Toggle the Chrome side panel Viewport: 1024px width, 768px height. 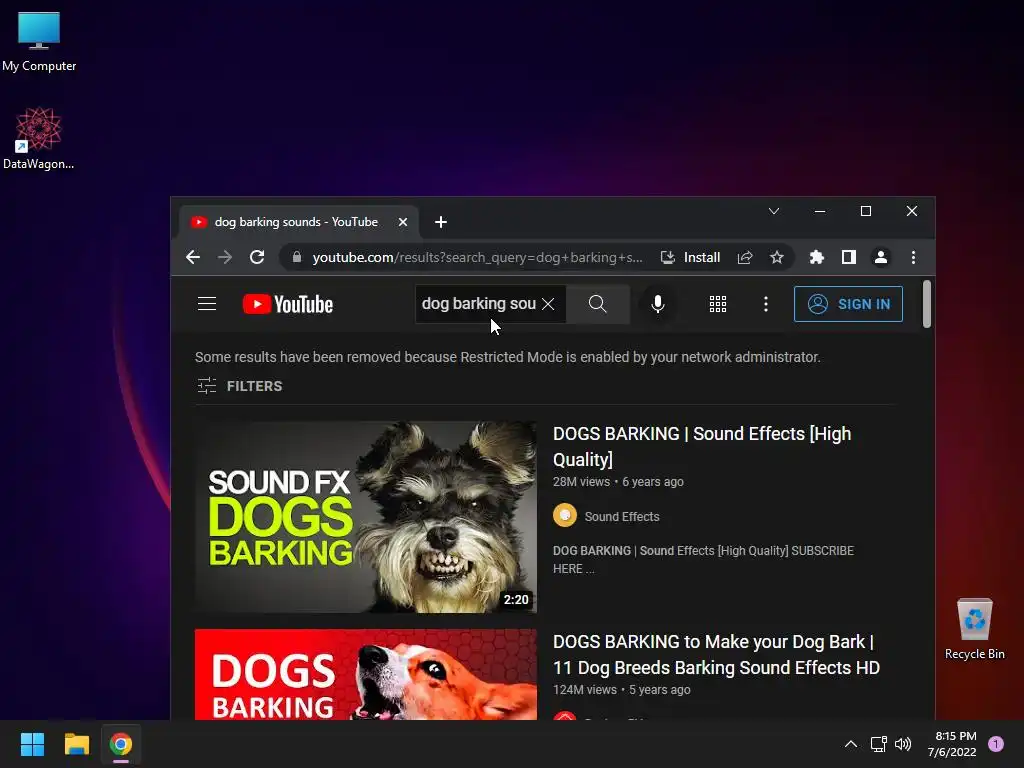point(848,257)
